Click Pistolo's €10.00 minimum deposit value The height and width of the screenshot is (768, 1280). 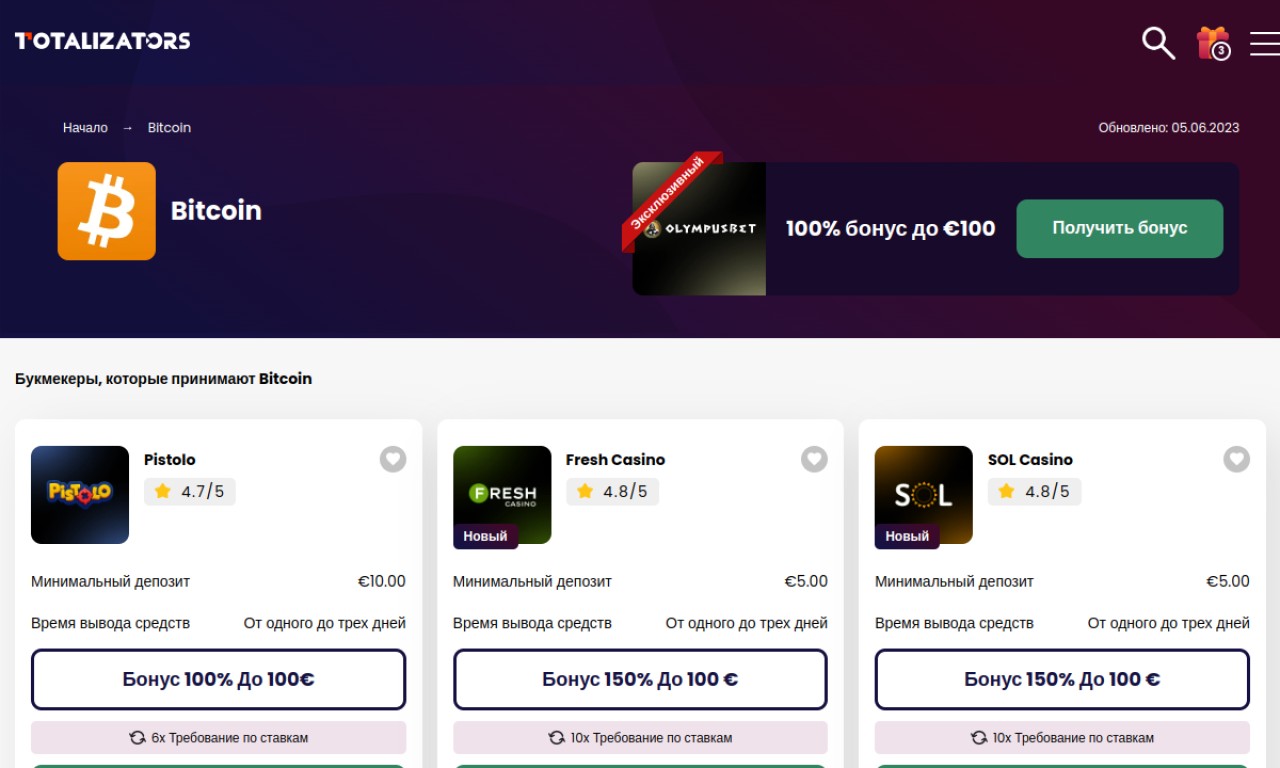click(382, 581)
